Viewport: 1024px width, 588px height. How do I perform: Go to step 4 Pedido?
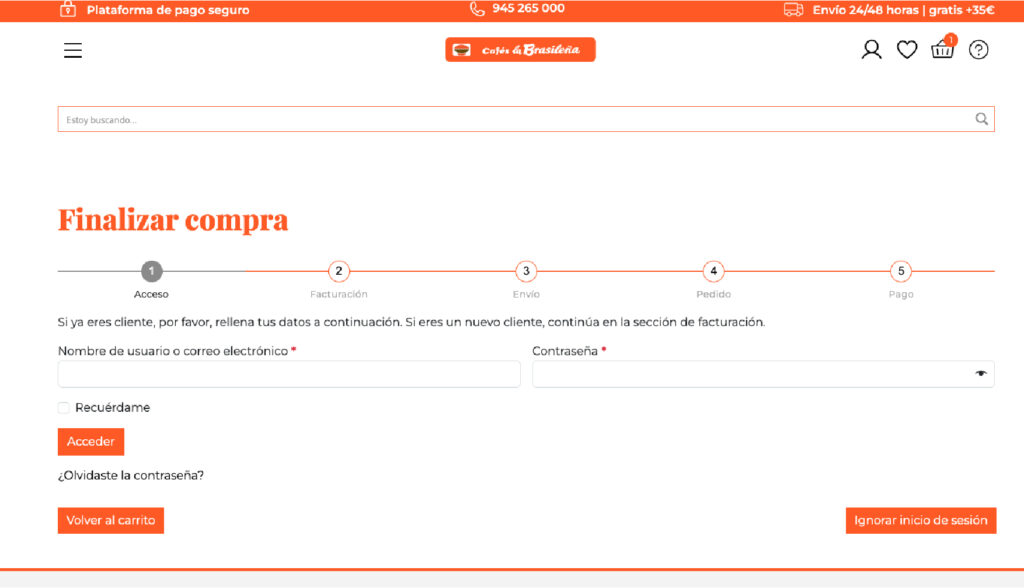(714, 271)
